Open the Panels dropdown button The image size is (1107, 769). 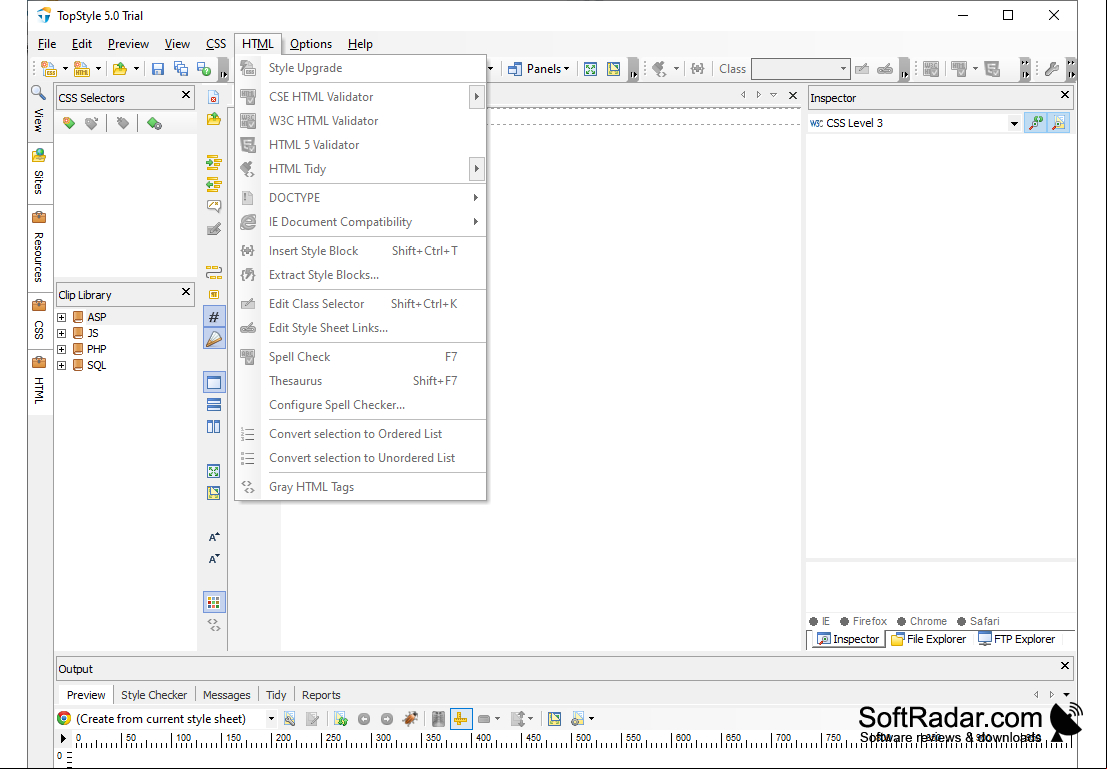tap(539, 68)
